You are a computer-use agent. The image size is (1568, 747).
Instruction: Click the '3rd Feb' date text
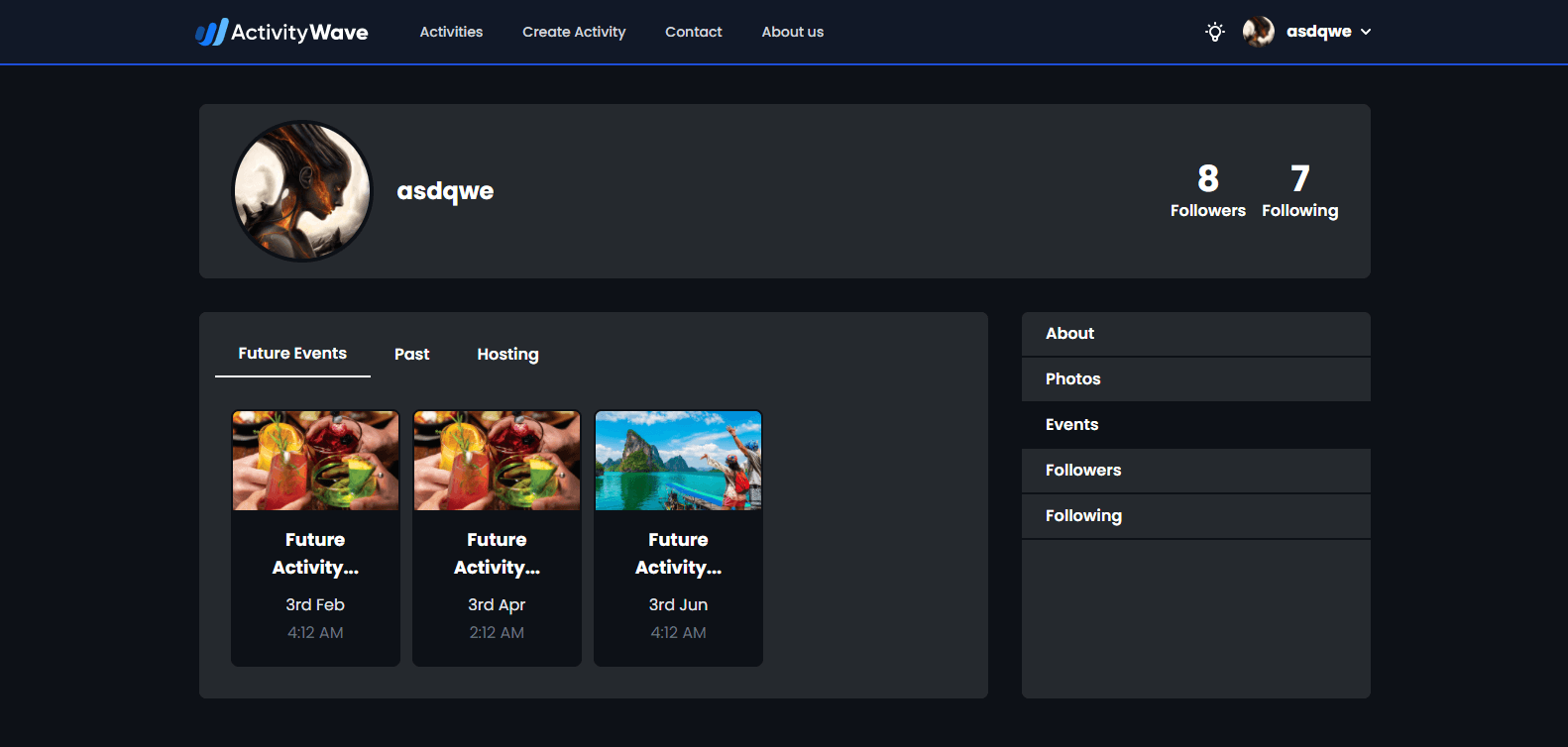tap(315, 604)
